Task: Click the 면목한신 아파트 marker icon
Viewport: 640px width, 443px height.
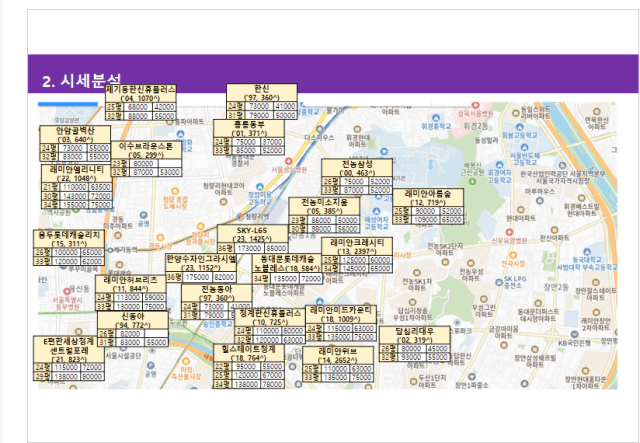Action: coord(597,111)
